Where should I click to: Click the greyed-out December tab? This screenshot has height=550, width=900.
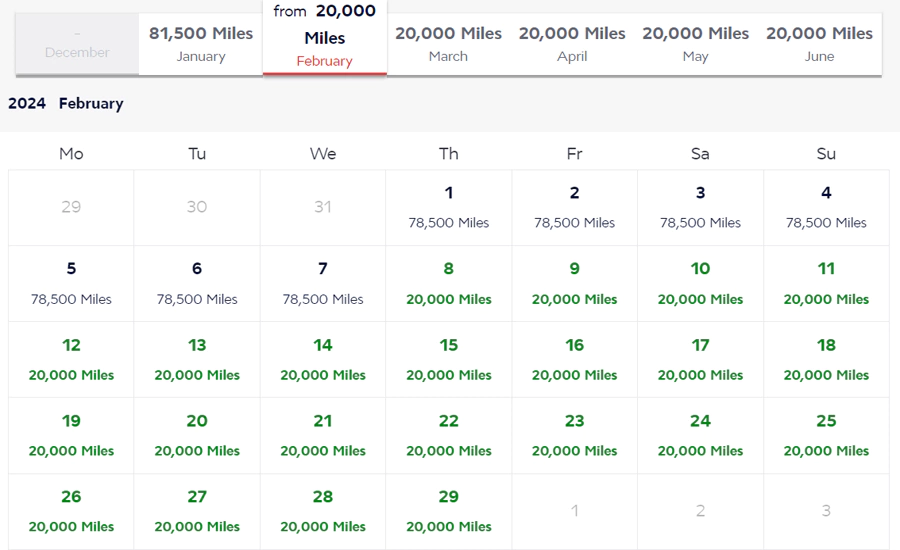click(x=77, y=44)
